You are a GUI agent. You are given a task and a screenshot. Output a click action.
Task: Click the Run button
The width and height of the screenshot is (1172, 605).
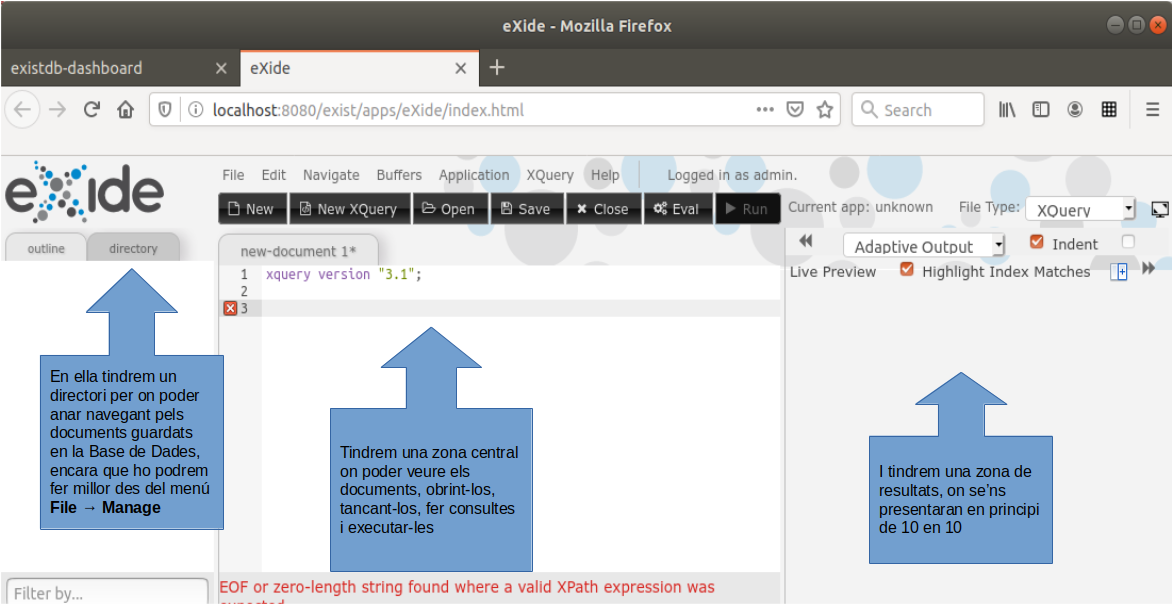747,209
